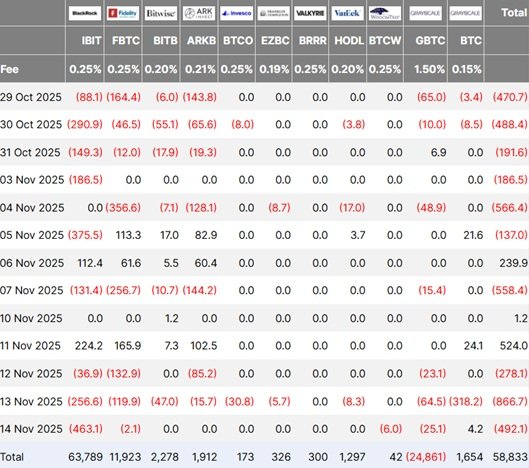
Task: Select the grand total 58,833 cell
Action: coord(510,457)
